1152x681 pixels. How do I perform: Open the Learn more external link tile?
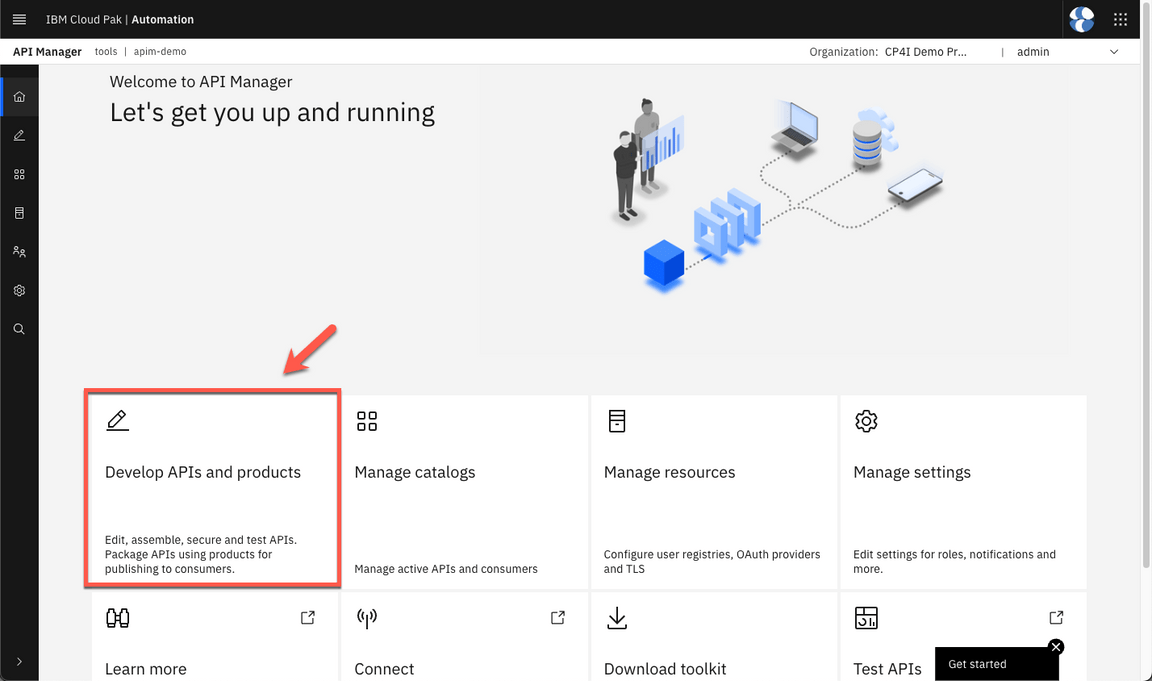(214, 640)
